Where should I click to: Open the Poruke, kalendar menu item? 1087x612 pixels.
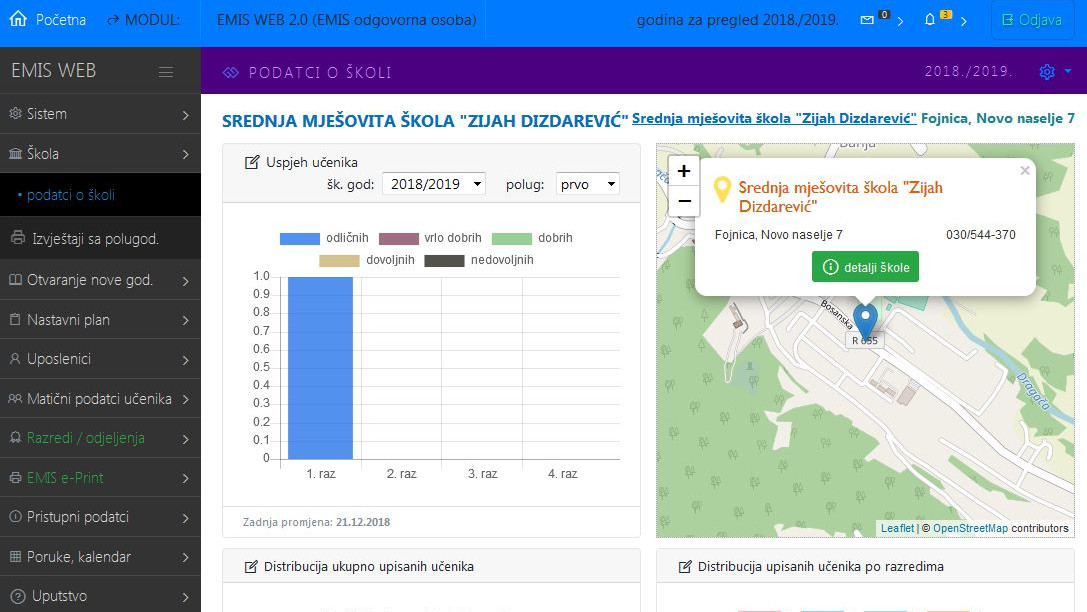click(101, 557)
